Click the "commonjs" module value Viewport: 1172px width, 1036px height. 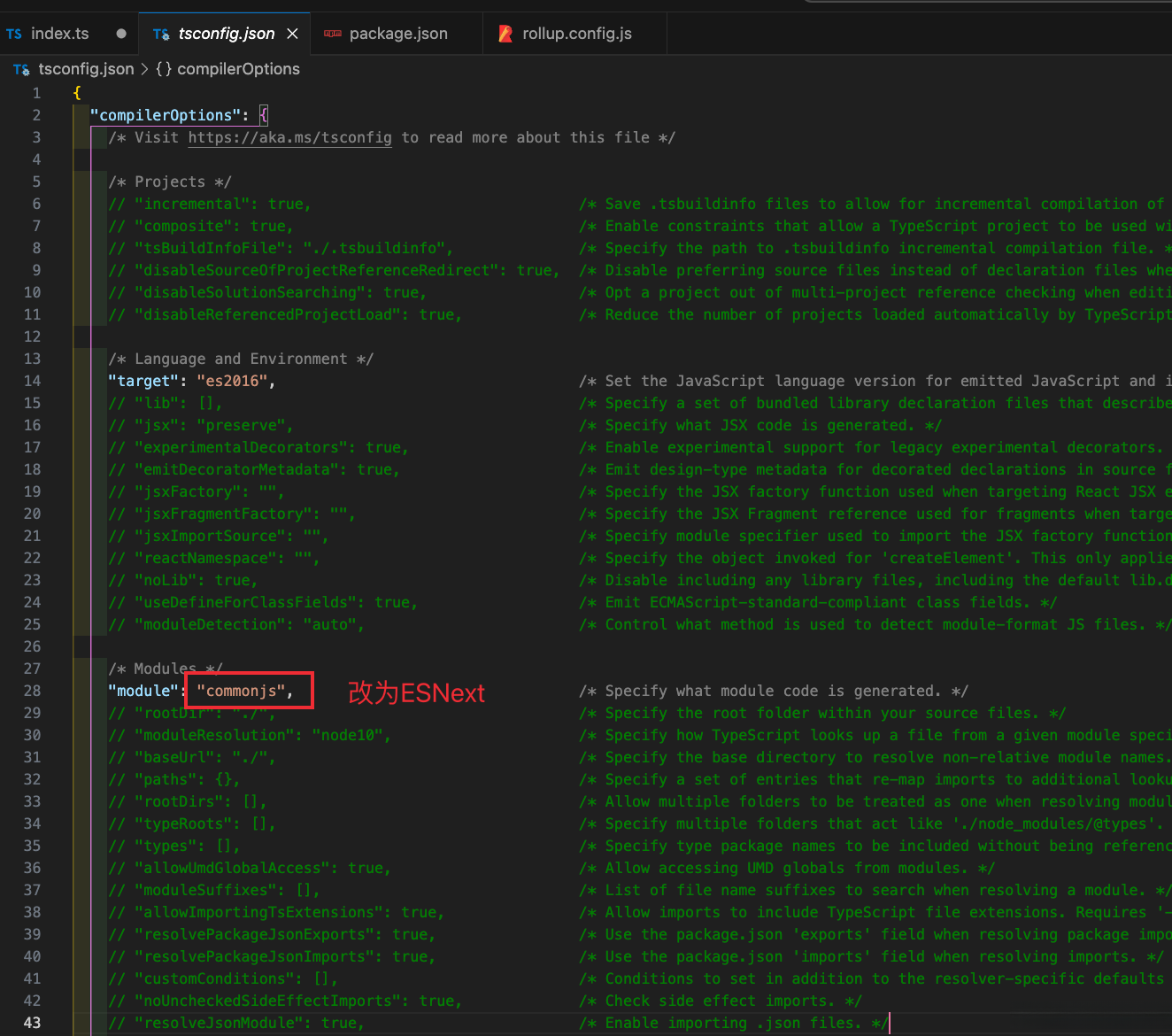[x=241, y=691]
